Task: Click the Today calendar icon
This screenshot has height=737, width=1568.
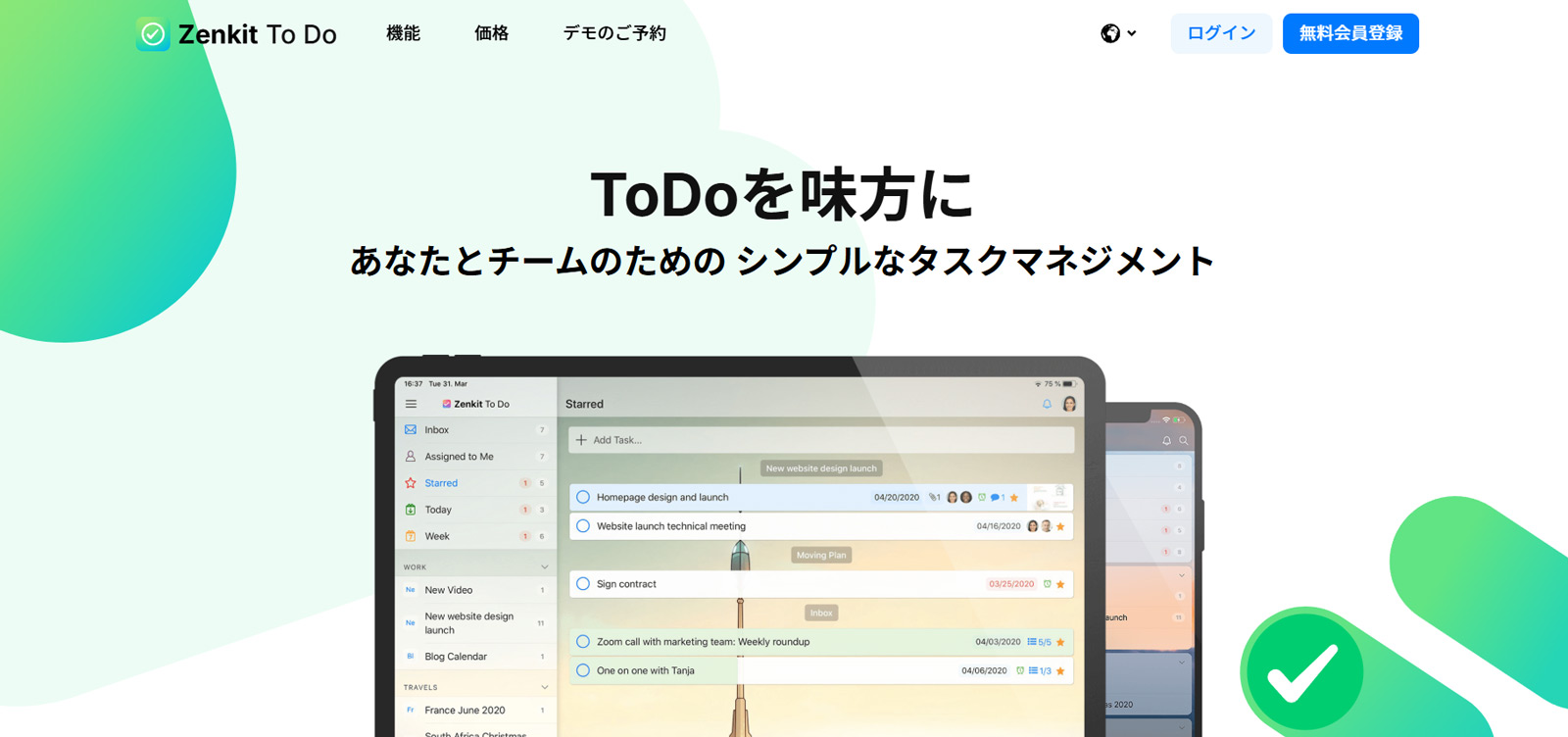Action: click(411, 510)
